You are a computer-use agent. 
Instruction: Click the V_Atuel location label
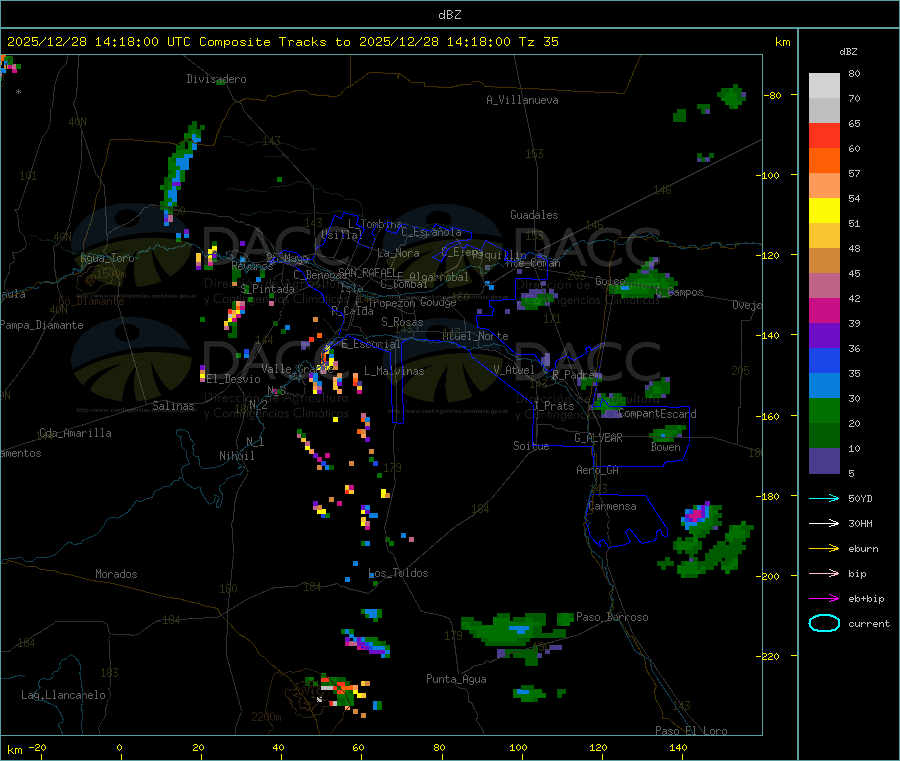pyautogui.click(x=514, y=370)
